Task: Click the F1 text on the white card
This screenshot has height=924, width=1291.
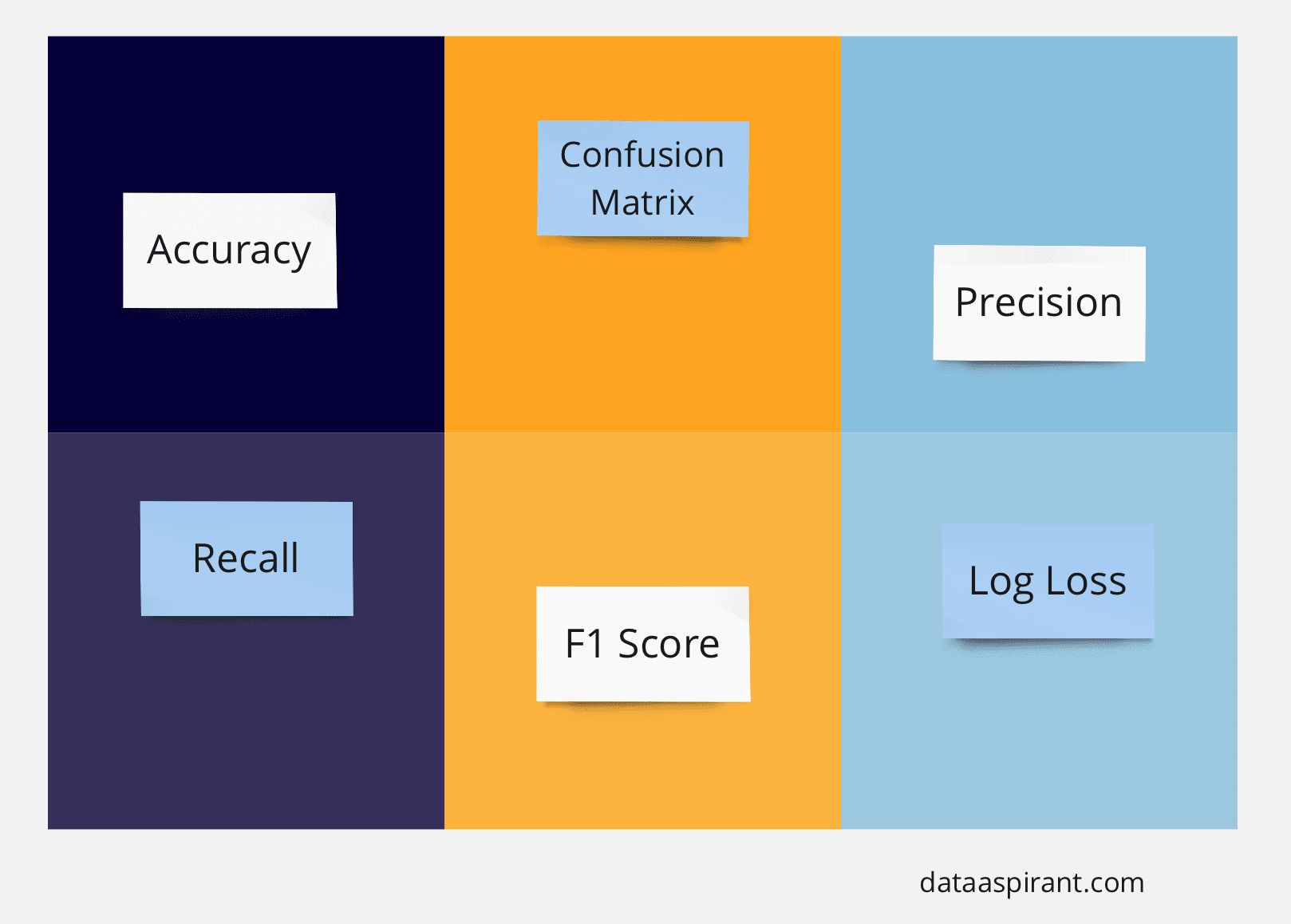Action: pos(585,644)
